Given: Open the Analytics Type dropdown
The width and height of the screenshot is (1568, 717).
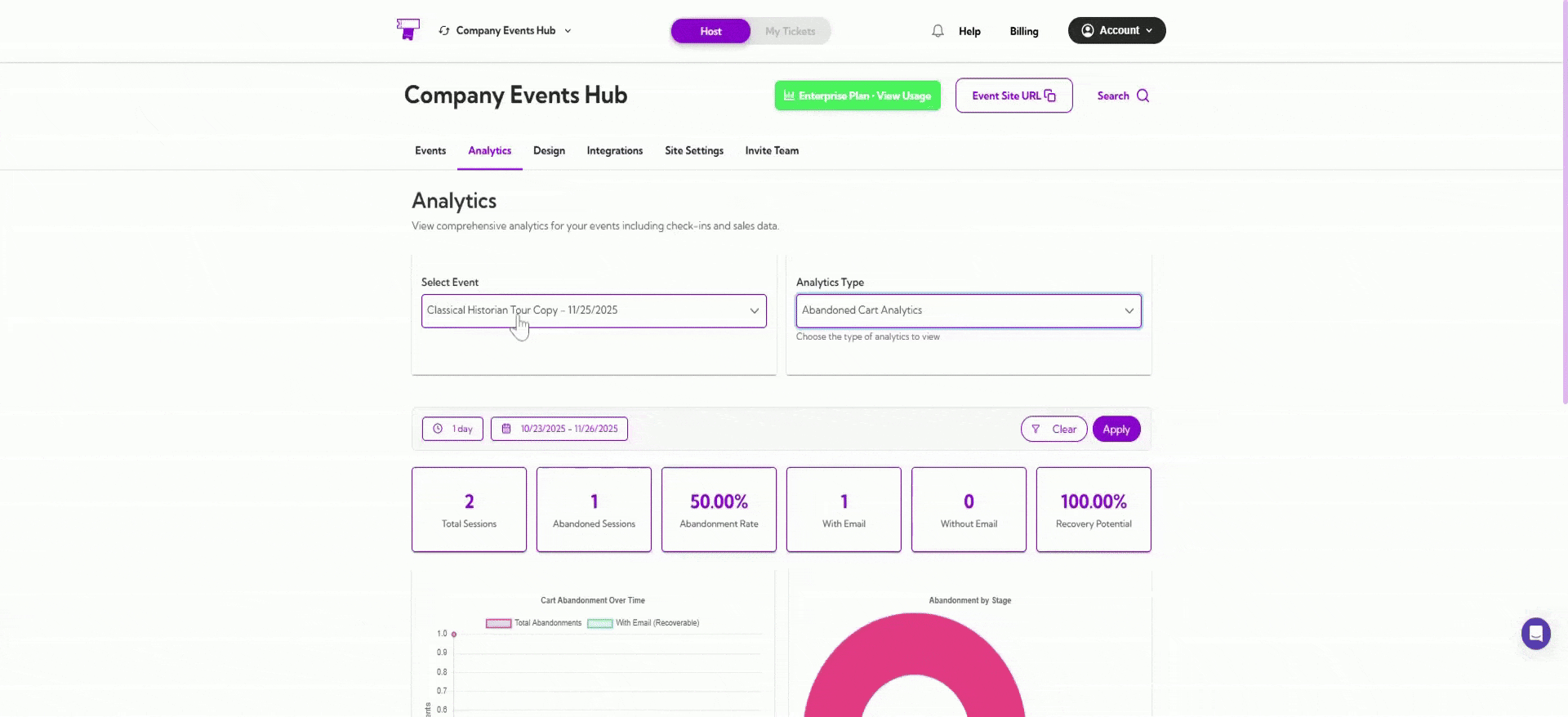Looking at the screenshot, I should pos(969,311).
